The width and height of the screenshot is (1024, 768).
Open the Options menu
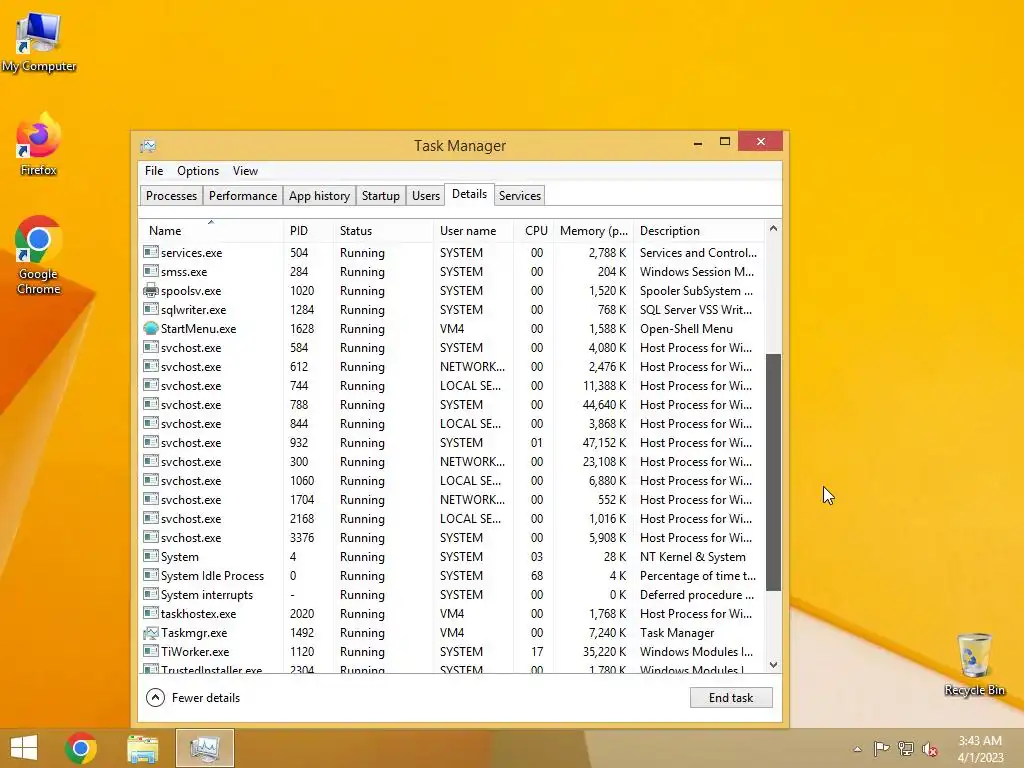(x=198, y=170)
